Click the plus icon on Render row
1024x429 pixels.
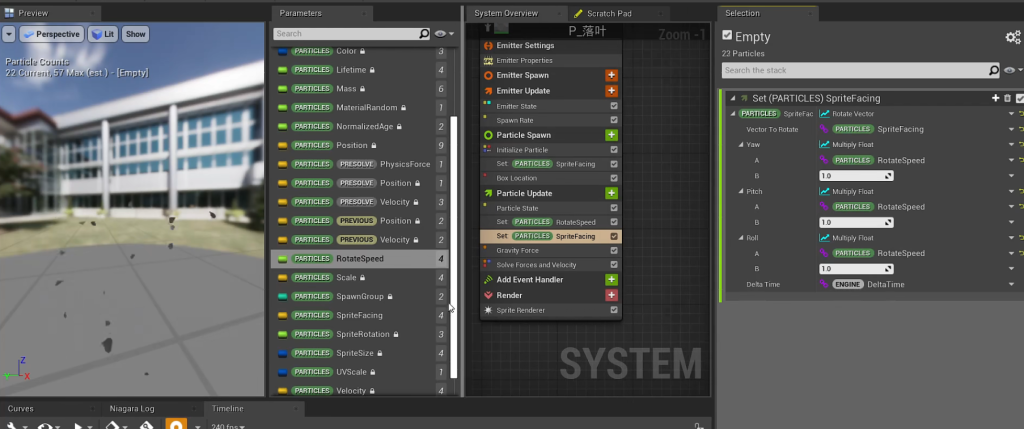[611, 295]
